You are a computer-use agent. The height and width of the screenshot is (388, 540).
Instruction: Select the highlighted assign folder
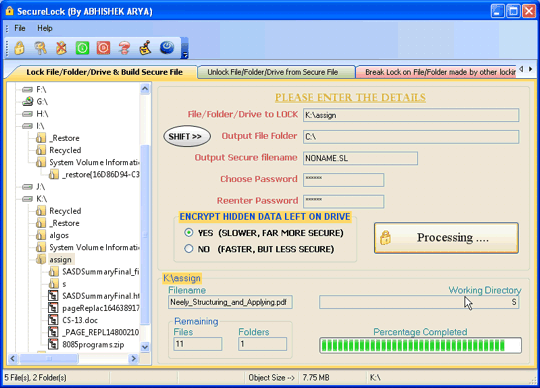[60, 260]
